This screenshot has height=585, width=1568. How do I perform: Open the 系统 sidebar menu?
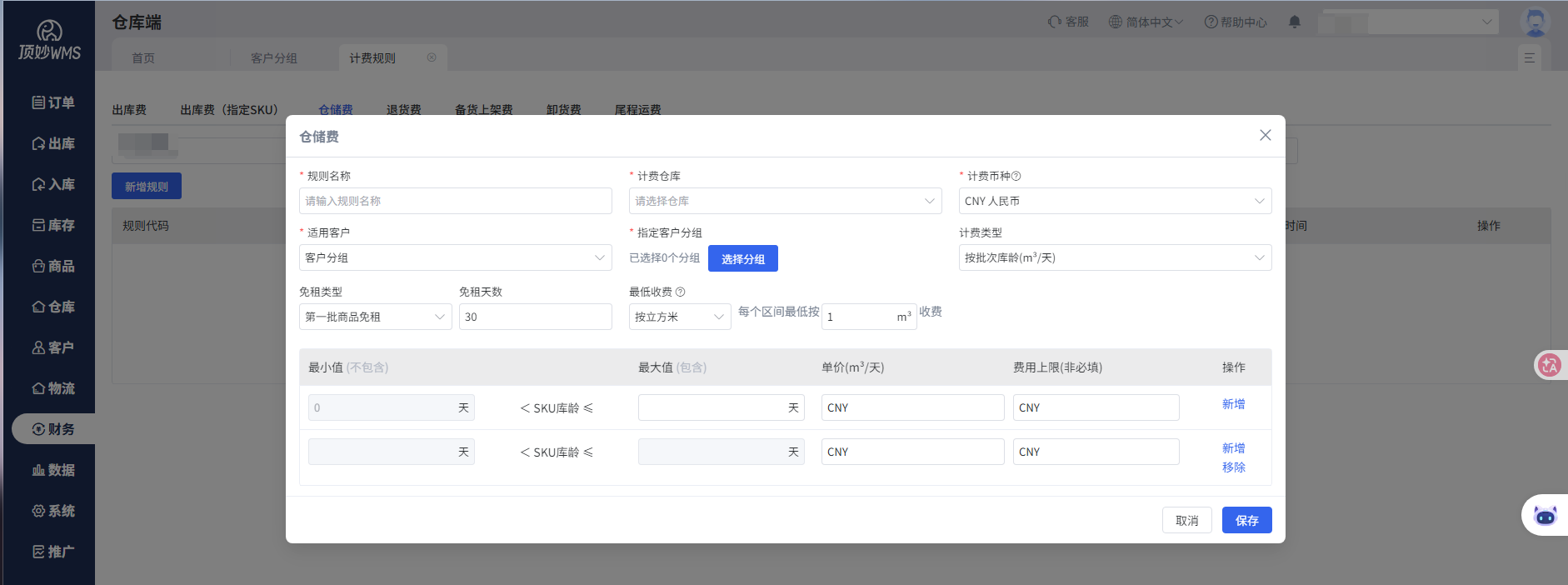53,511
